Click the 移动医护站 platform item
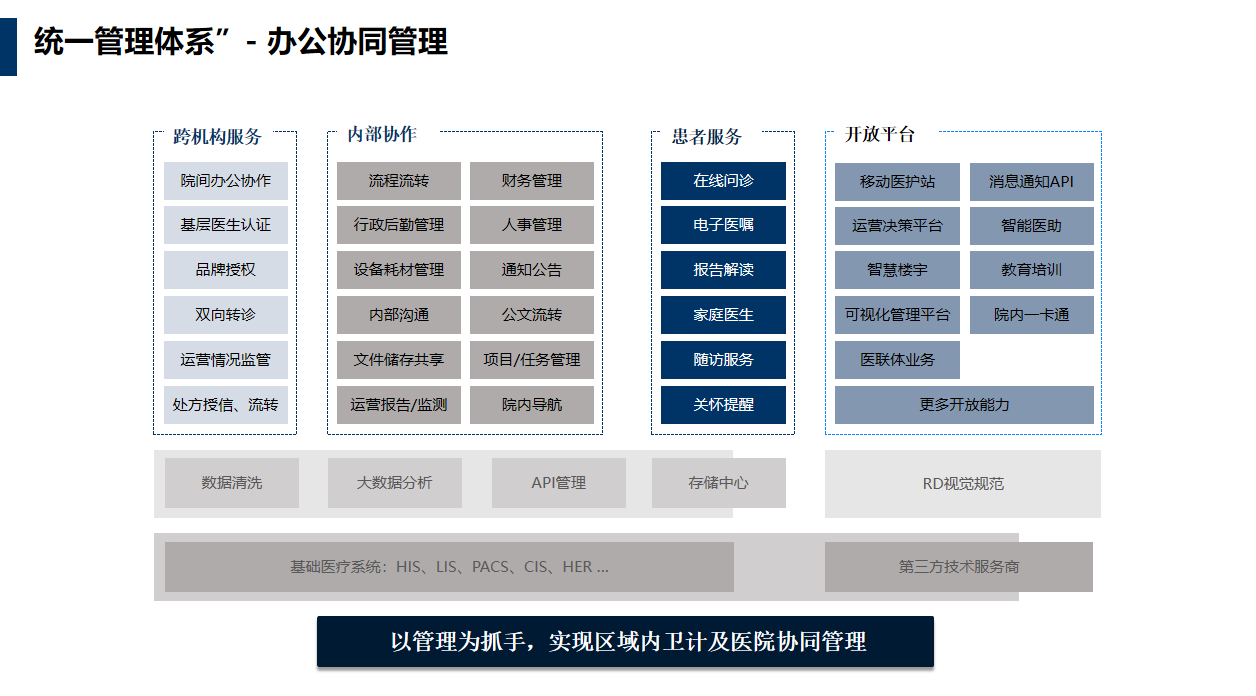Screen dimensions: 1256x696 pos(898,181)
